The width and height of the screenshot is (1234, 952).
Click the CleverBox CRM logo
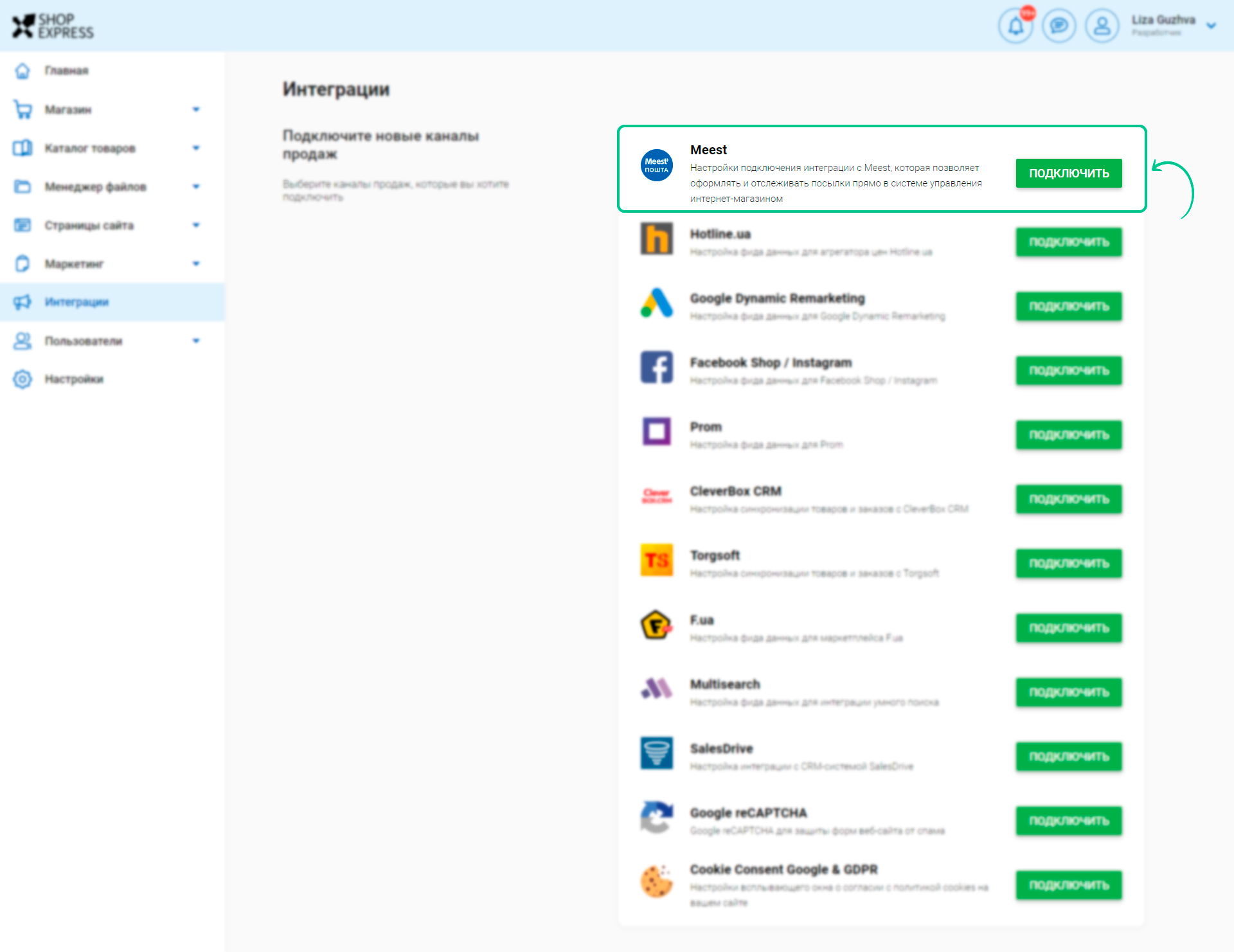pos(656,496)
